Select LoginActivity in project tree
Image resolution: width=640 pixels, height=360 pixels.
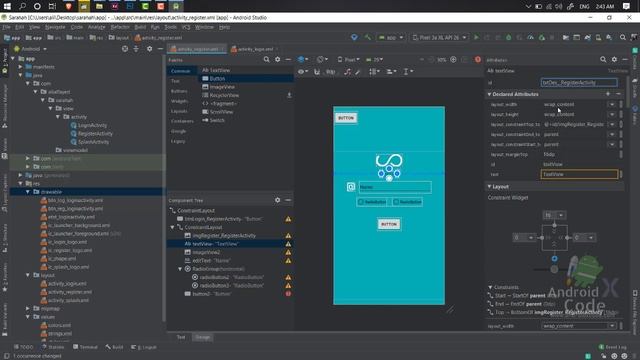92,125
